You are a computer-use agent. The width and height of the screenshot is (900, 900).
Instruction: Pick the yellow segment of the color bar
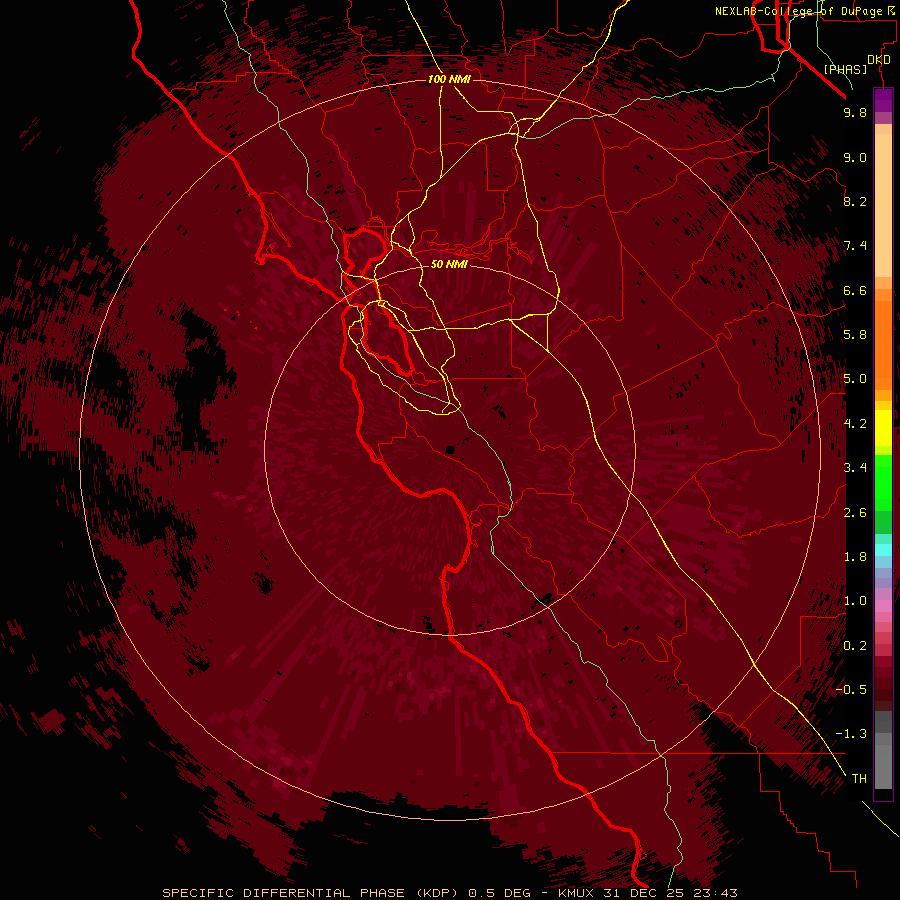(883, 428)
